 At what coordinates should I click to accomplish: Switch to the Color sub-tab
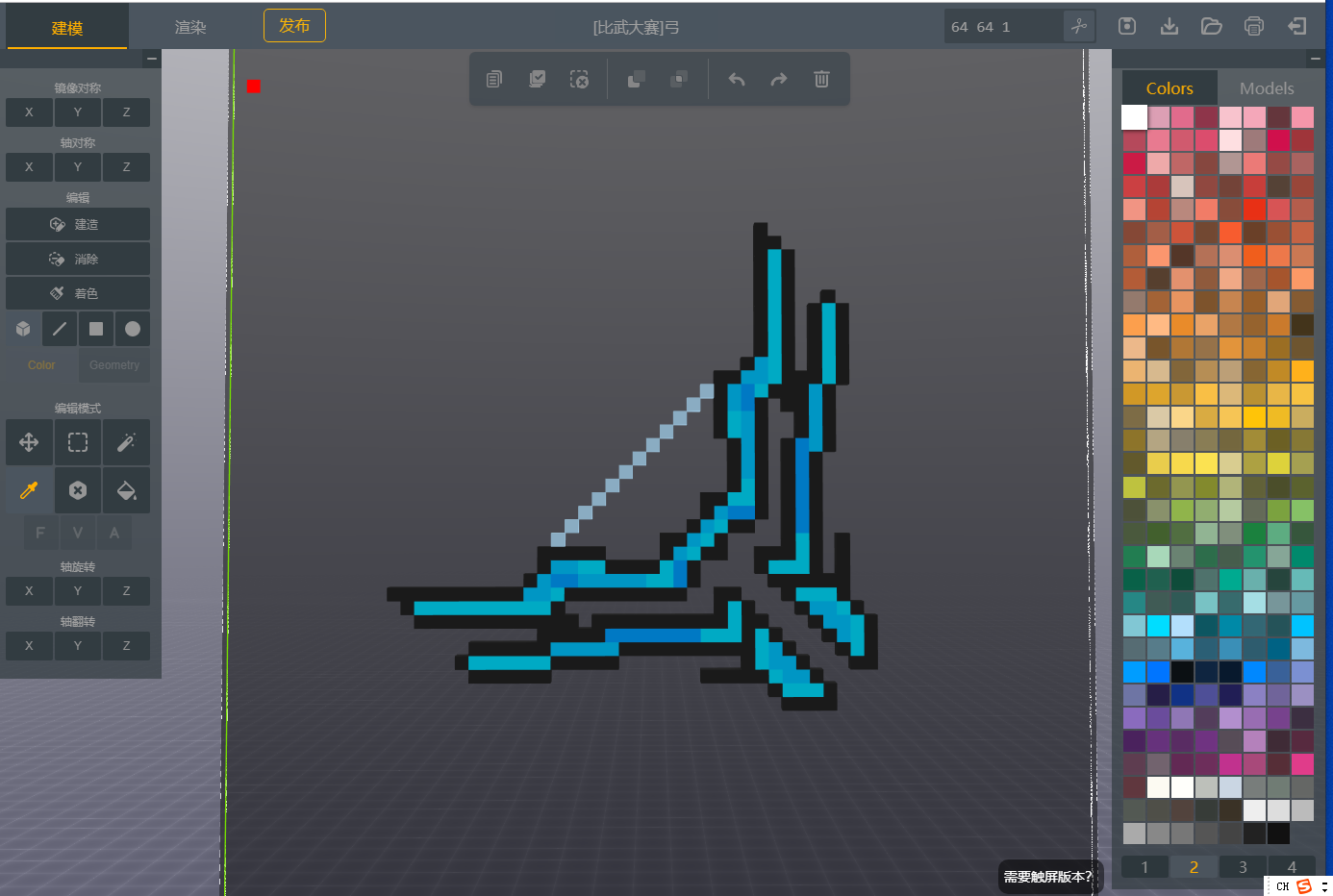click(x=41, y=365)
